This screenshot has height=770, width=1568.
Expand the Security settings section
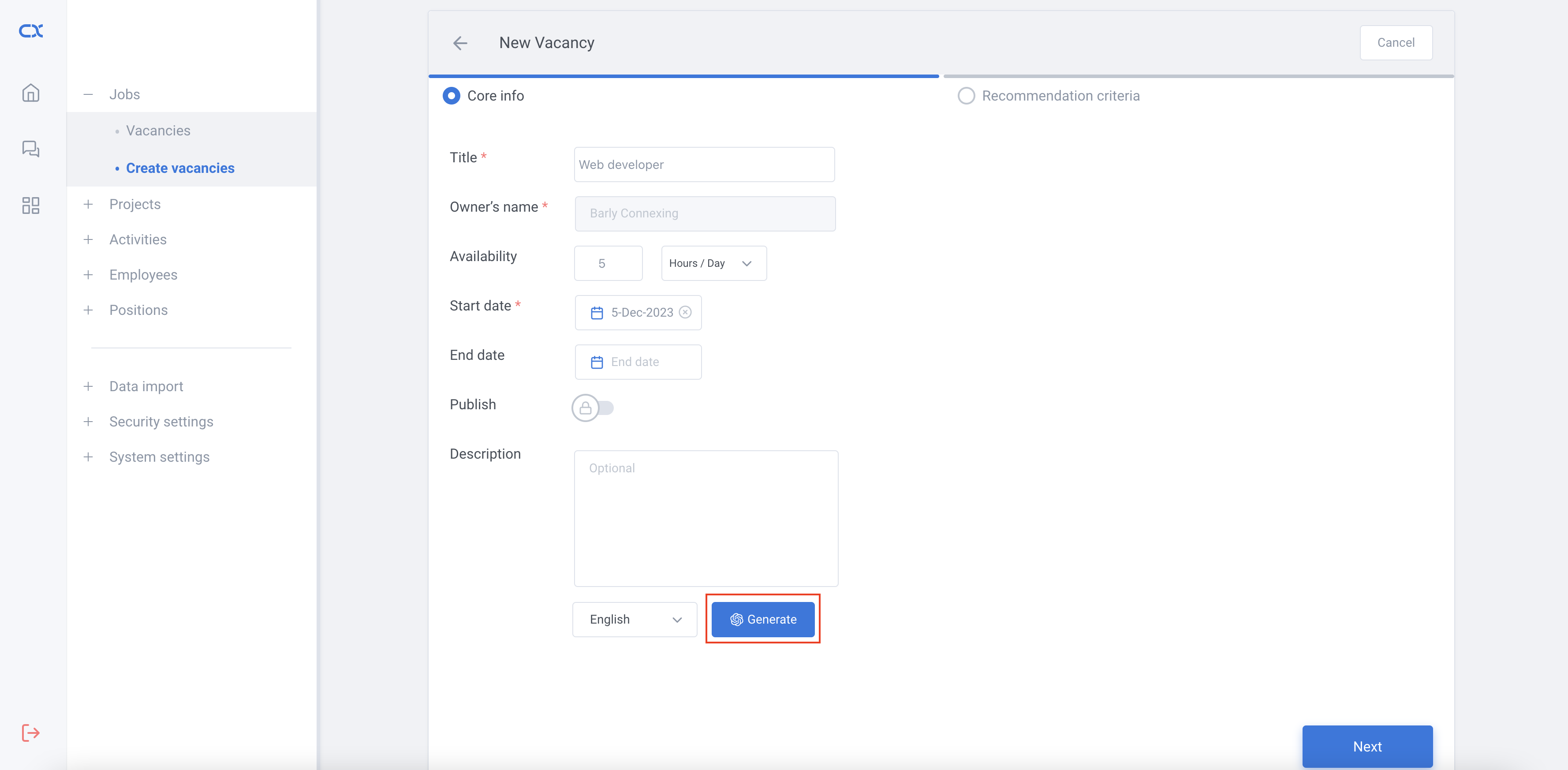[88, 422]
